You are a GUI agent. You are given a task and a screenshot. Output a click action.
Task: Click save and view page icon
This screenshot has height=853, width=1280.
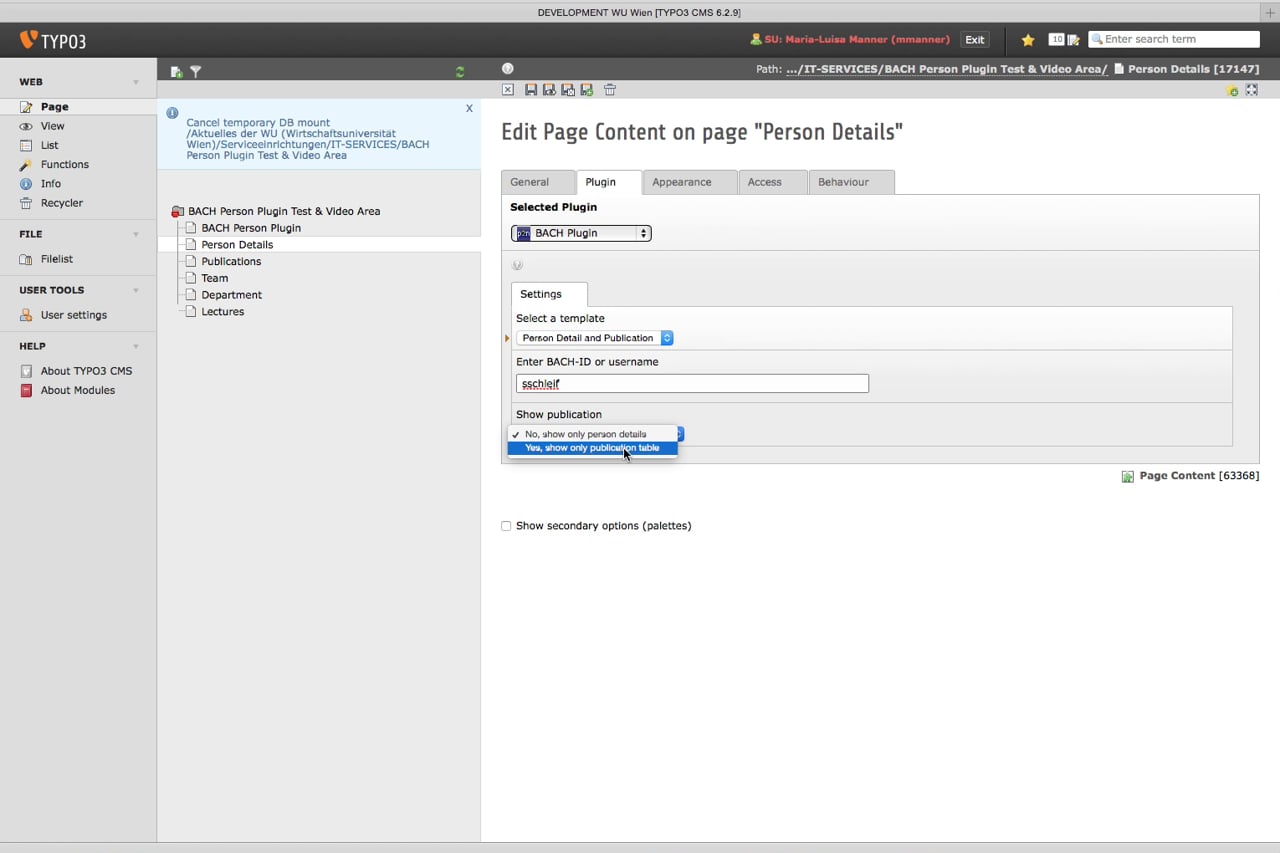(549, 90)
